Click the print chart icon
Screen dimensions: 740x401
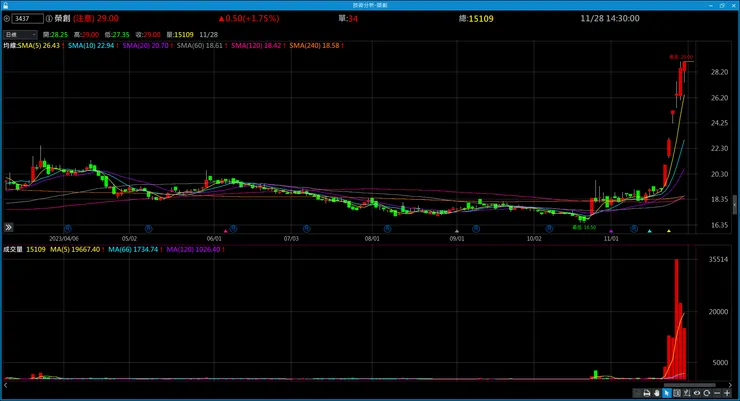pyautogui.click(x=647, y=393)
